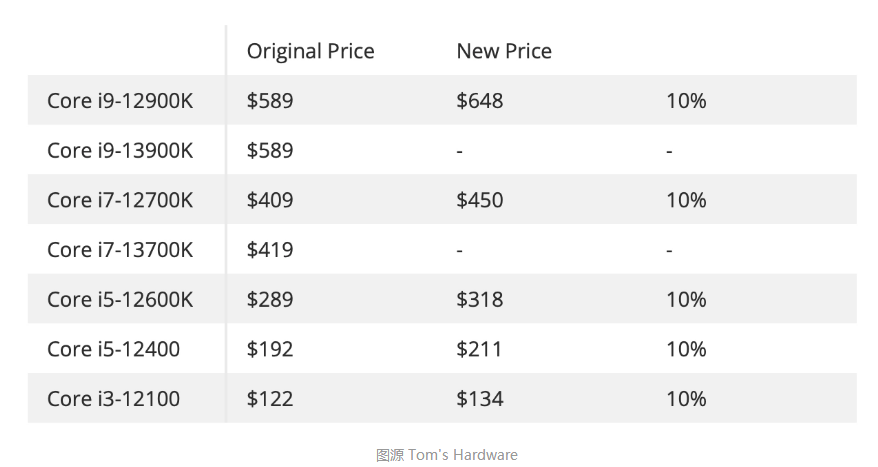Click the $419 original price cell
Screen dimensions: 878x467
270,250
